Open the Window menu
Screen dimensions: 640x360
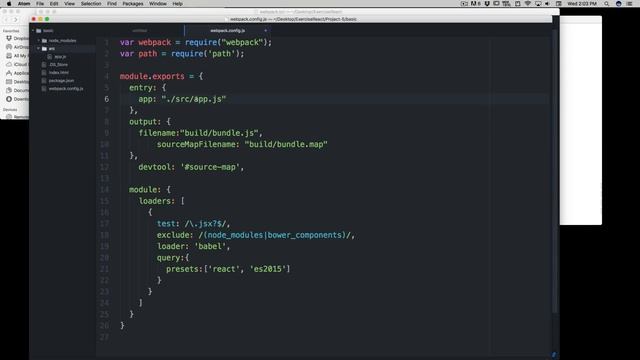click(x=158, y=4)
